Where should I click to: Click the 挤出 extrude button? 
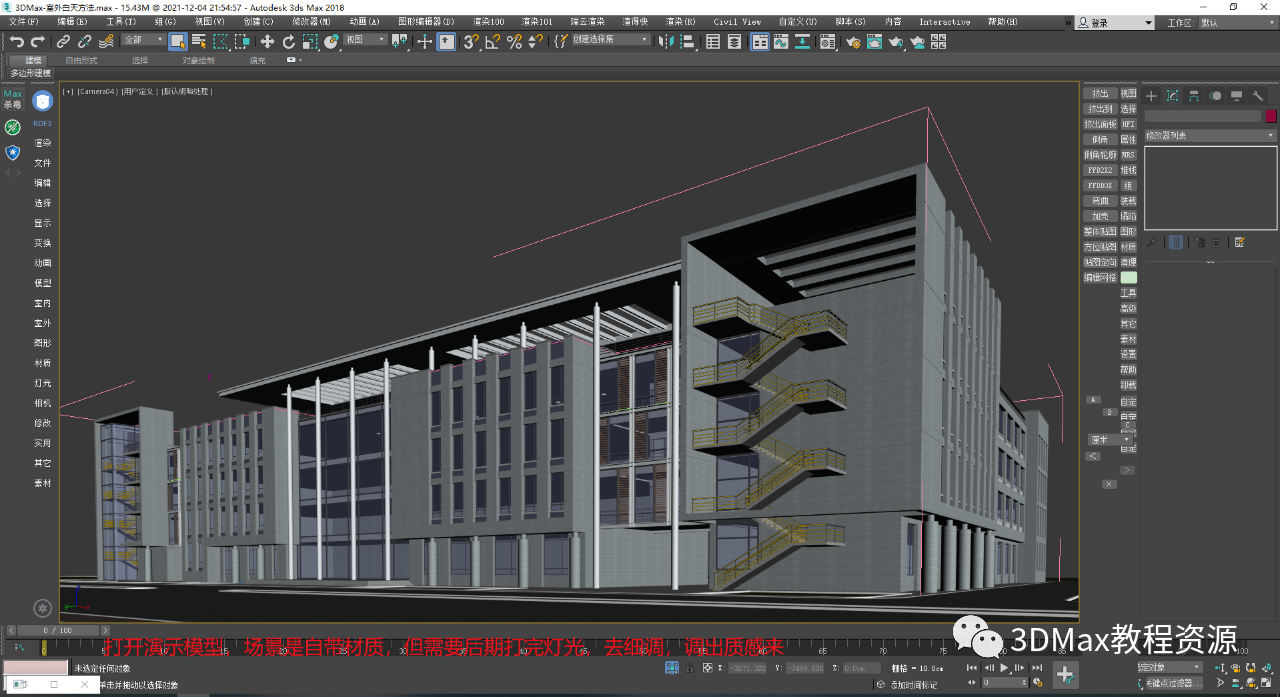(1099, 93)
